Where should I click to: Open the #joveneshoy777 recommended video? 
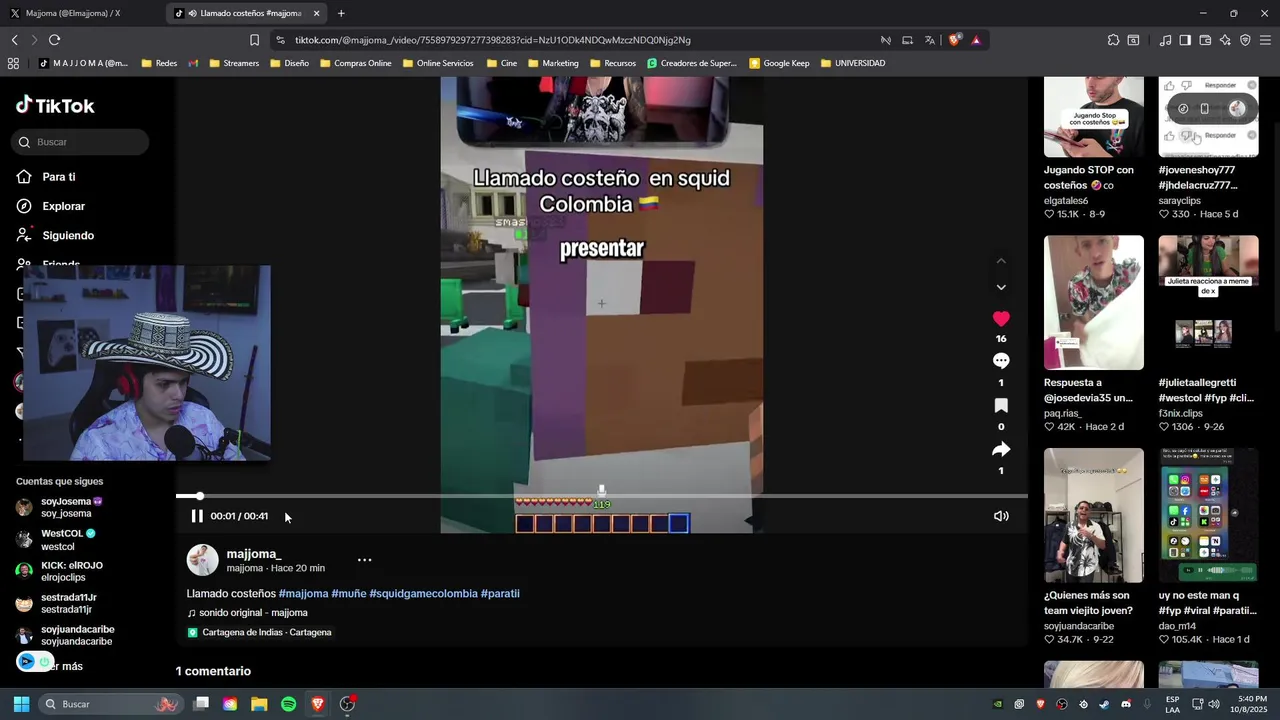[1208, 117]
